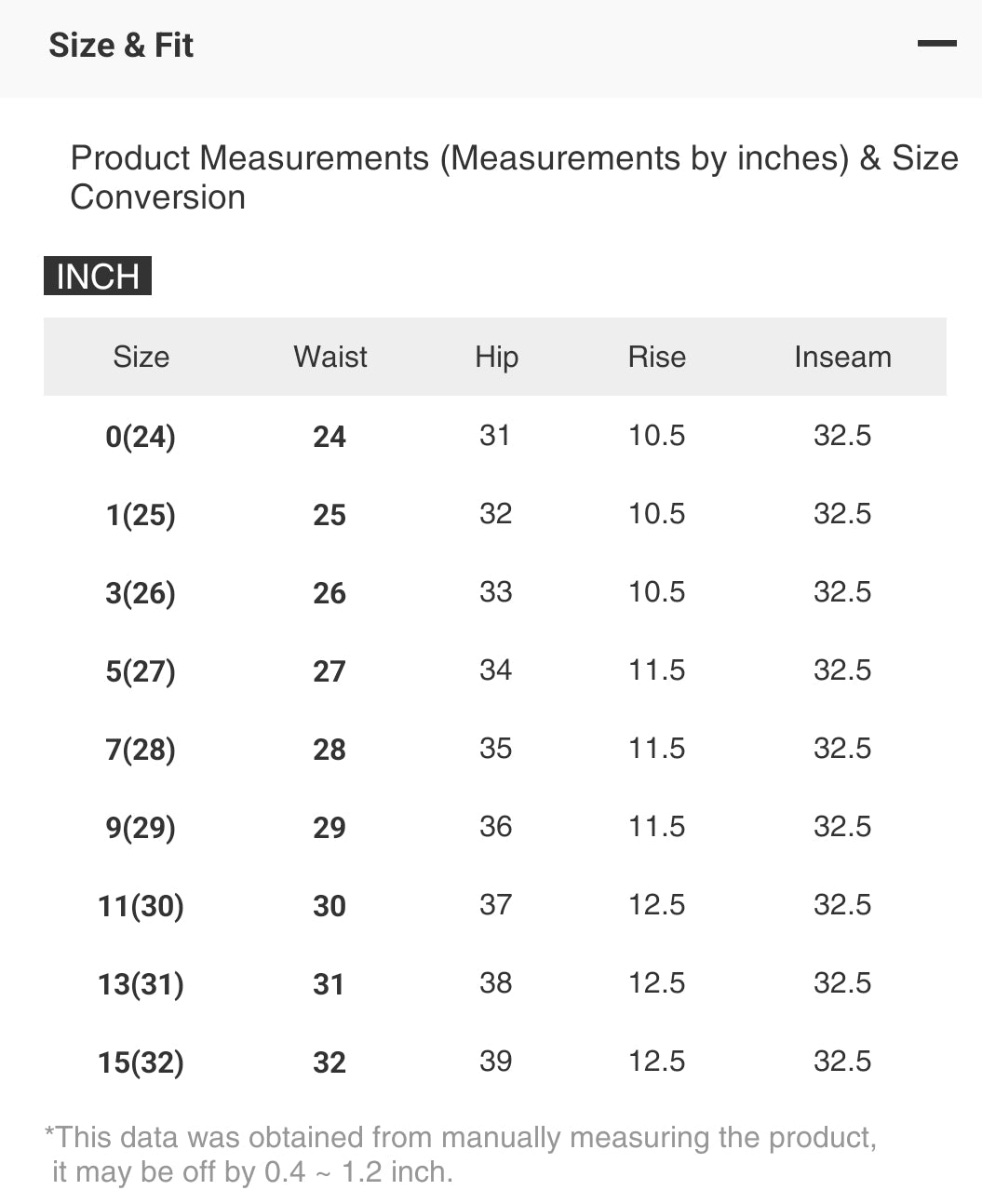
Task: Click the Rise column header
Action: click(x=657, y=357)
